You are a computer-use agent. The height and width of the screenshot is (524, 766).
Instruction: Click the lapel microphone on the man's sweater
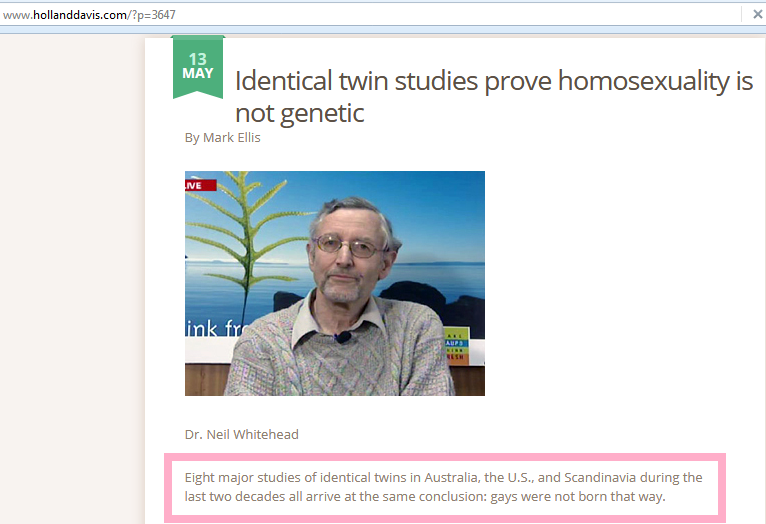344,336
